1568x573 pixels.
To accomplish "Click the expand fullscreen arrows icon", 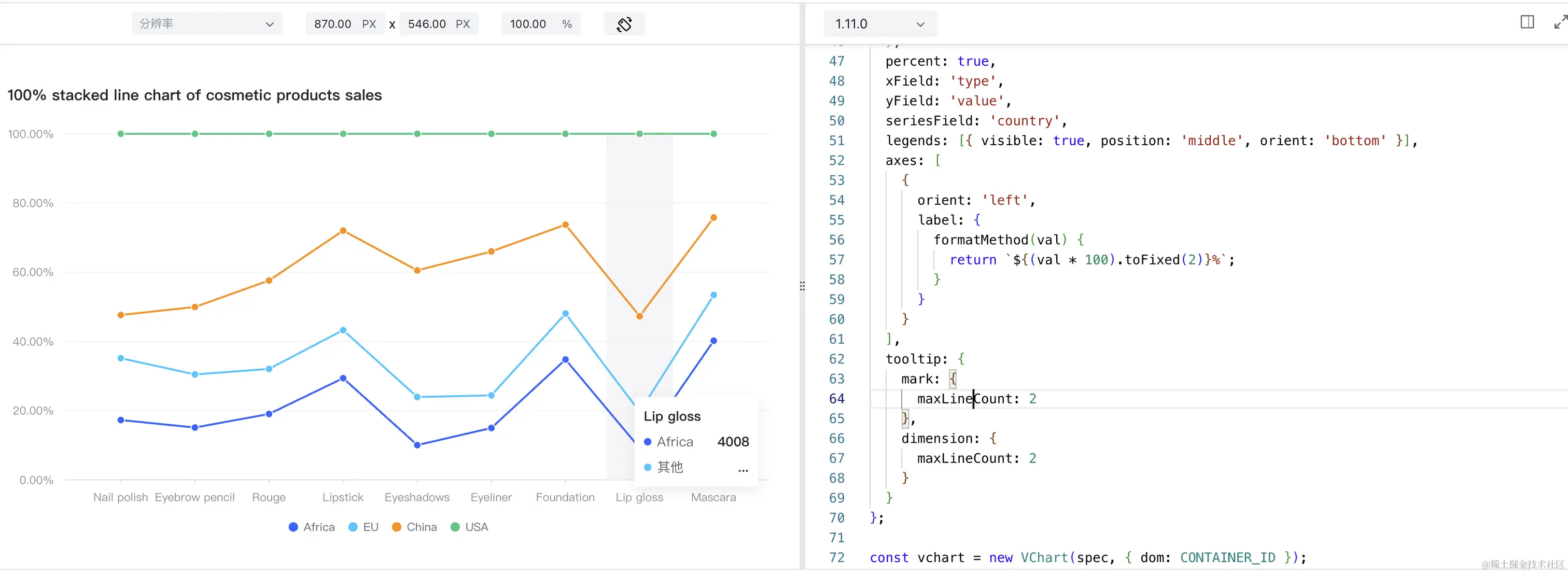I will click(1560, 22).
